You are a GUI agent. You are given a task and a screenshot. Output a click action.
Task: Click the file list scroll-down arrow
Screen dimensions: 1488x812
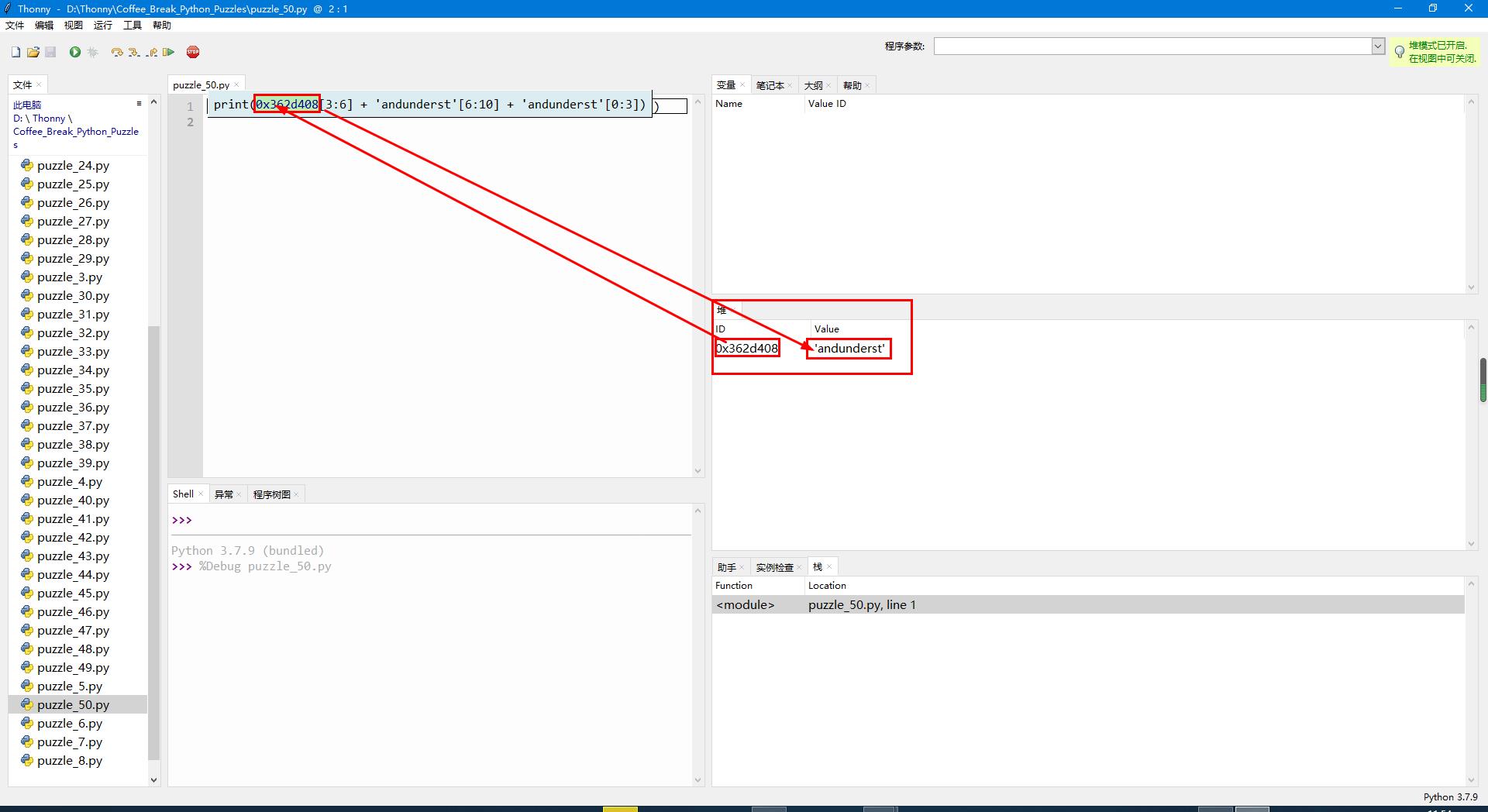coord(153,780)
